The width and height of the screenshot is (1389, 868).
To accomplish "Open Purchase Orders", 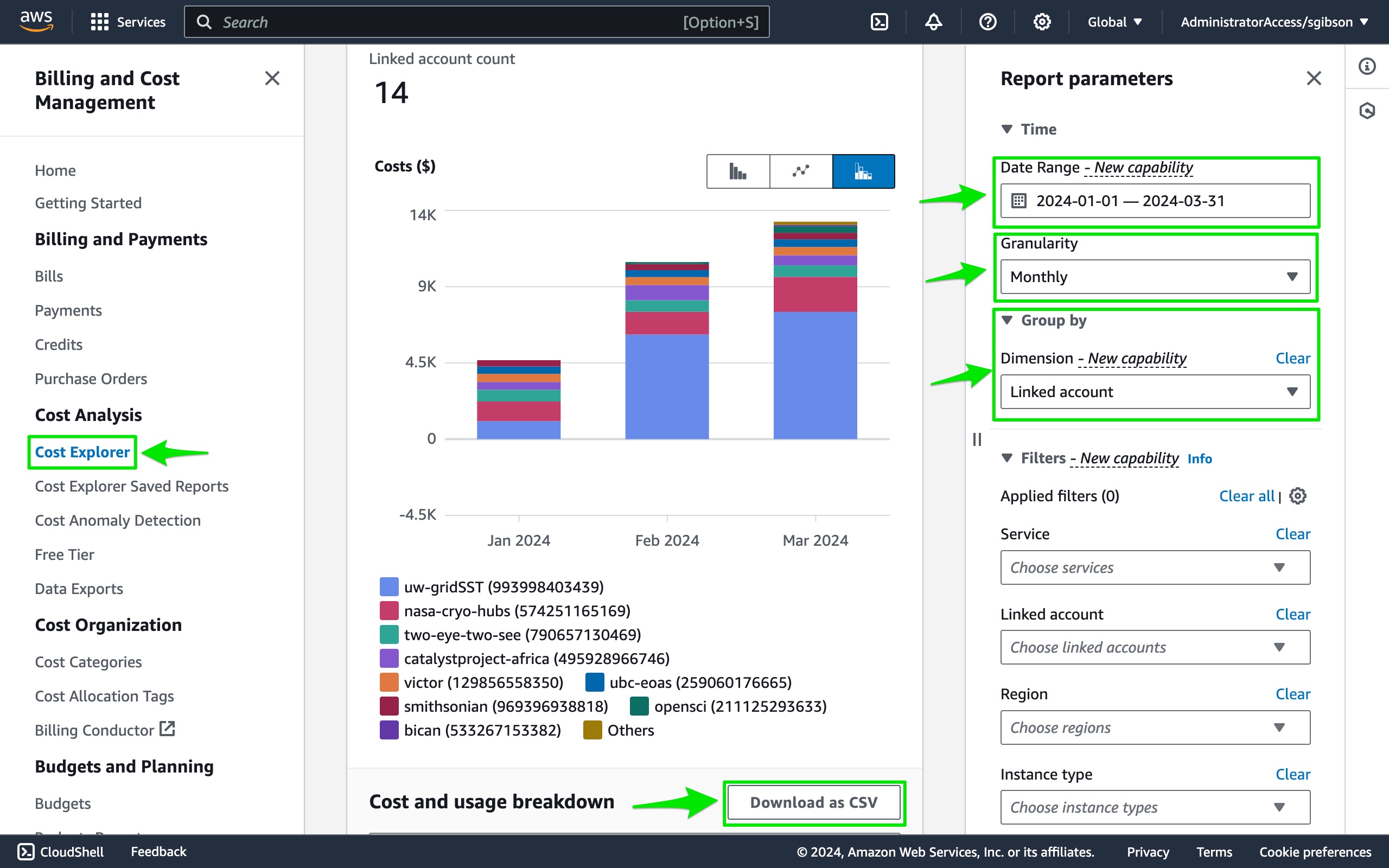I will point(91,379).
